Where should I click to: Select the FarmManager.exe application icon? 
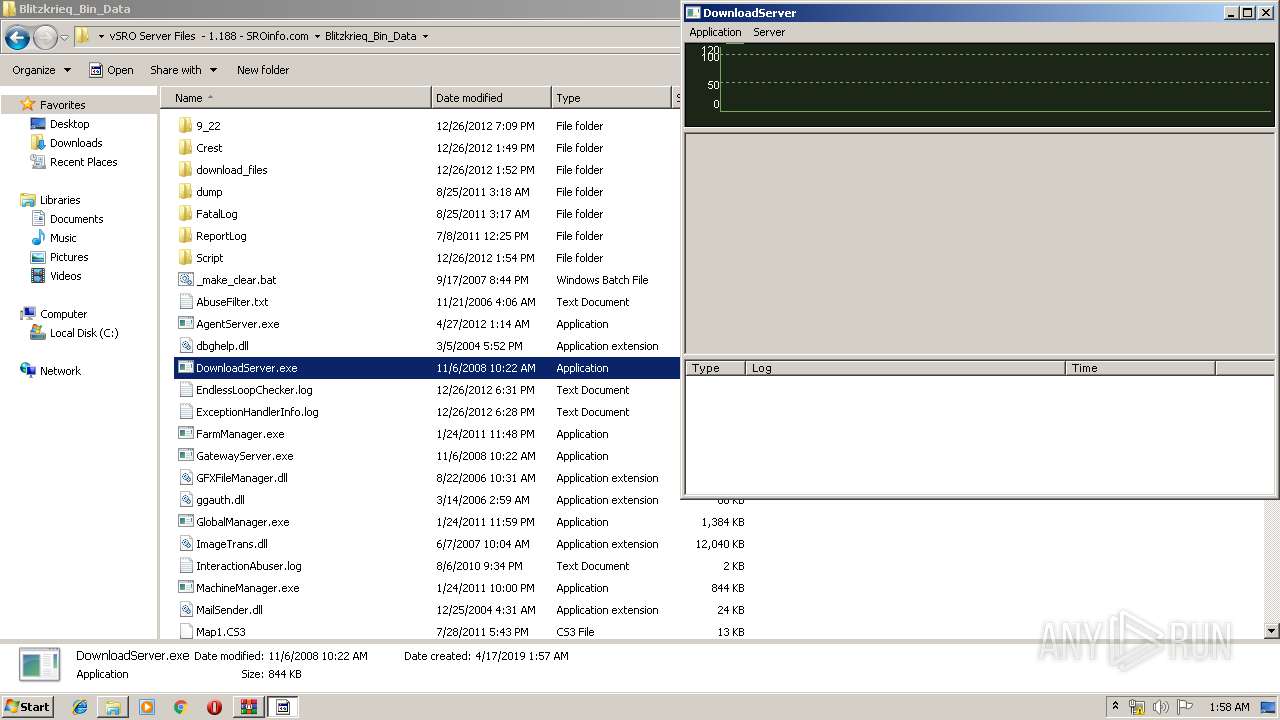185,434
